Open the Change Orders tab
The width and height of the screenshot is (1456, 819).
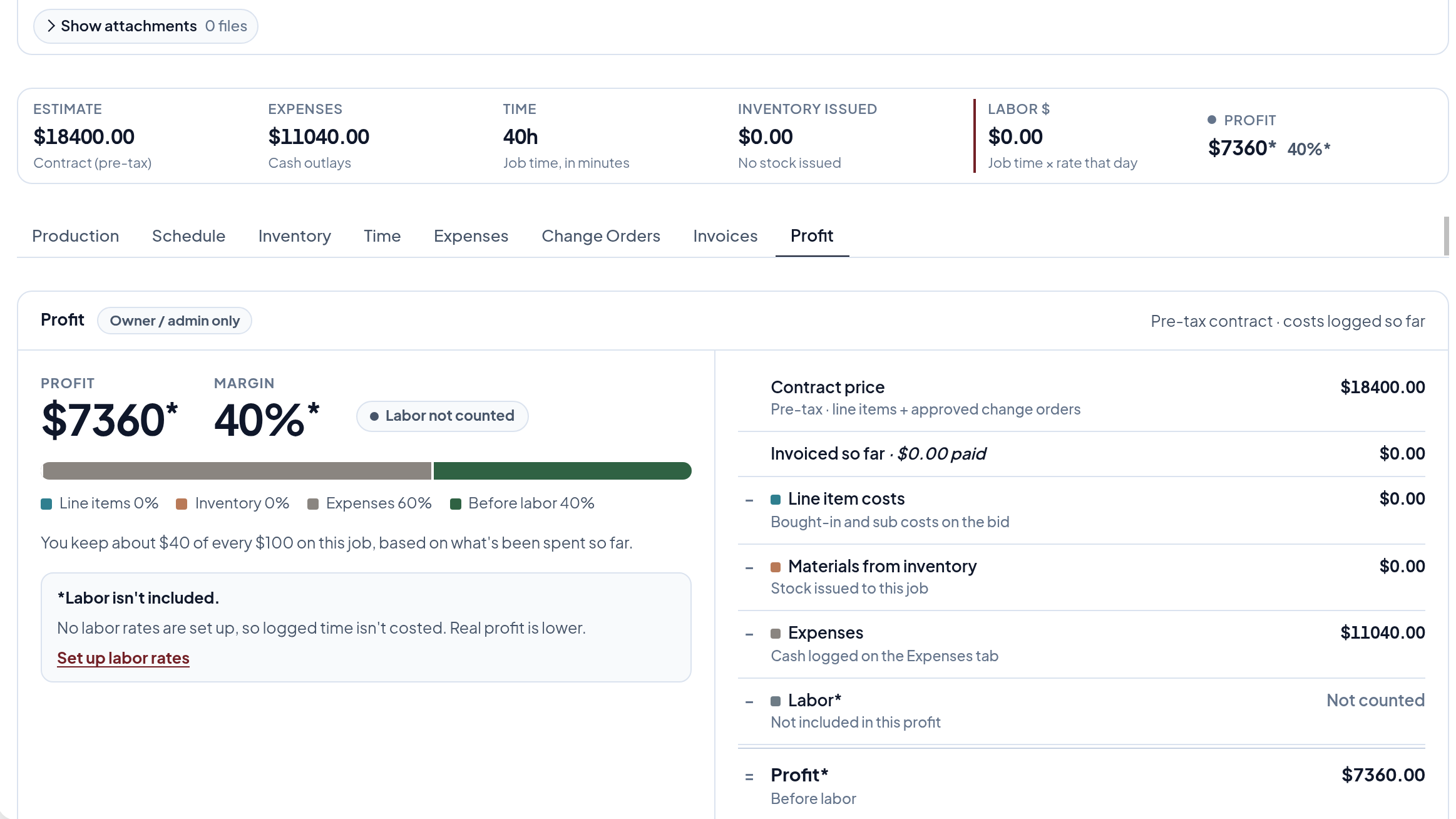pos(600,236)
